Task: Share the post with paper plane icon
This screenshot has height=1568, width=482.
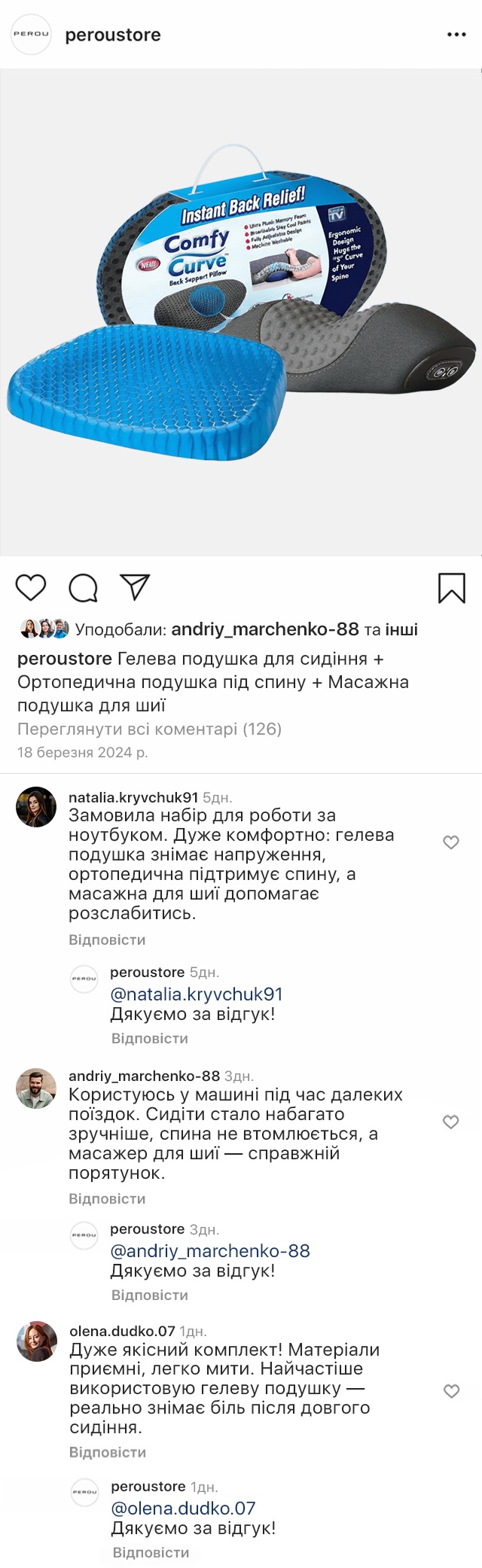Action: tap(136, 587)
